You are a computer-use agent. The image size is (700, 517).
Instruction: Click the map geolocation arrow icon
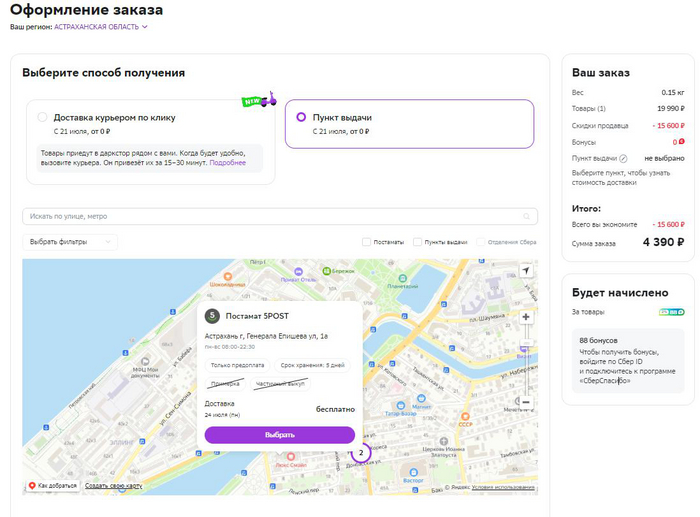pyautogui.click(x=526, y=271)
